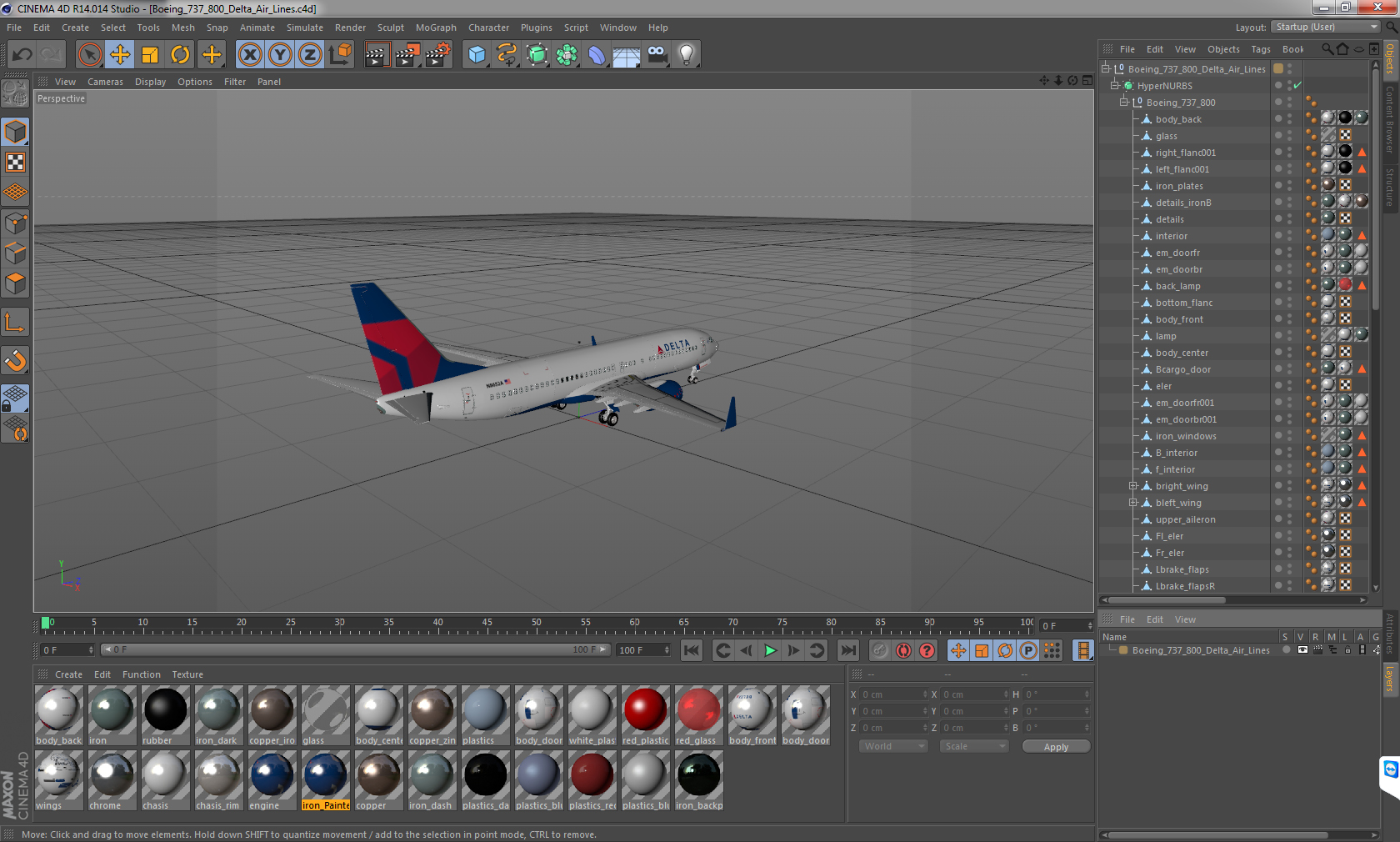Toggle autokeying button
The width and height of the screenshot is (1400, 842).
click(903, 650)
